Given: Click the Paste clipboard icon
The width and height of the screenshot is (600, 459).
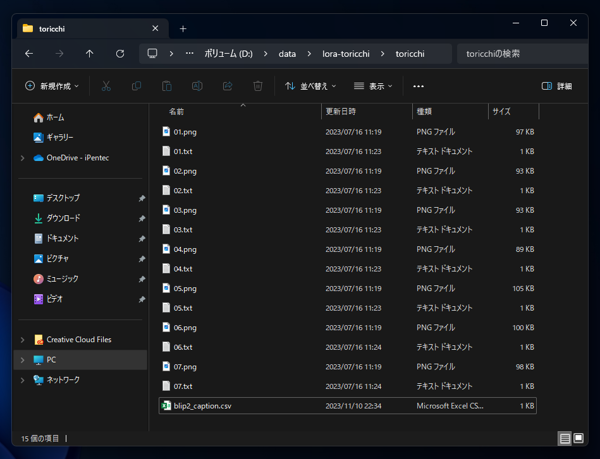Looking at the screenshot, I should pyautogui.click(x=167, y=86).
